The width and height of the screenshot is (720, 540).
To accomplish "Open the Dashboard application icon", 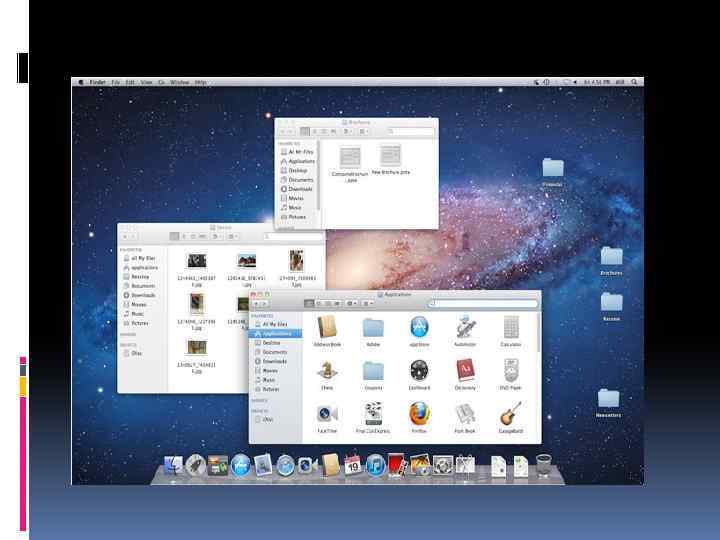I will point(419,371).
